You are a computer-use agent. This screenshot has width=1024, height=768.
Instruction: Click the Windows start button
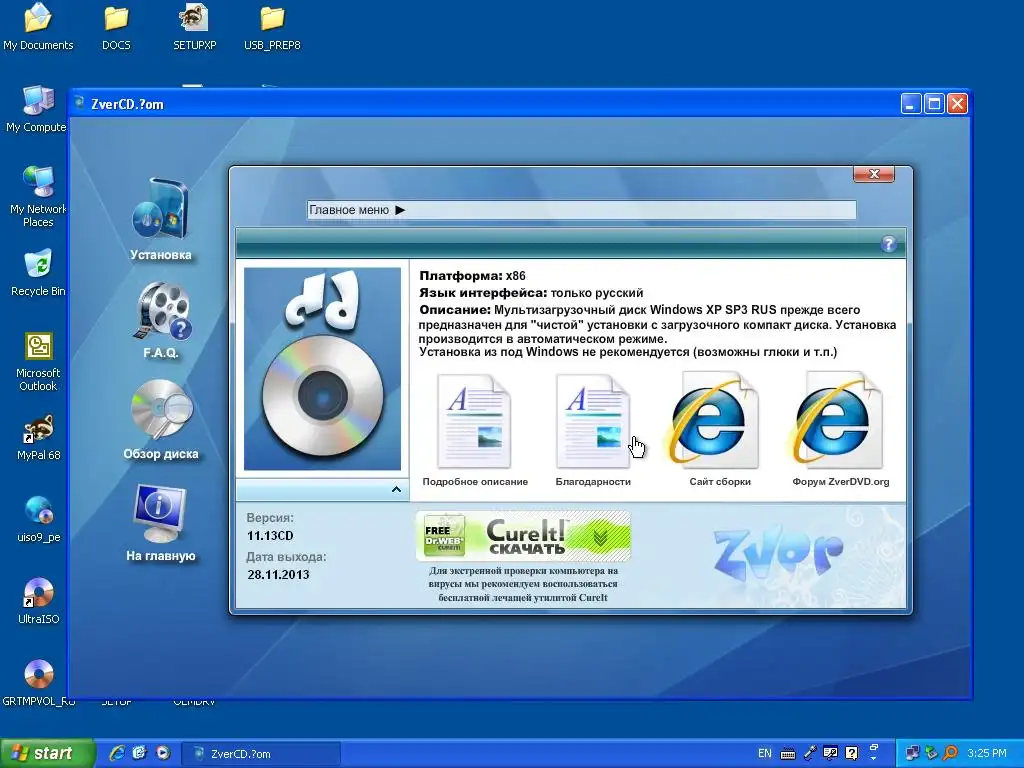[x=47, y=754]
